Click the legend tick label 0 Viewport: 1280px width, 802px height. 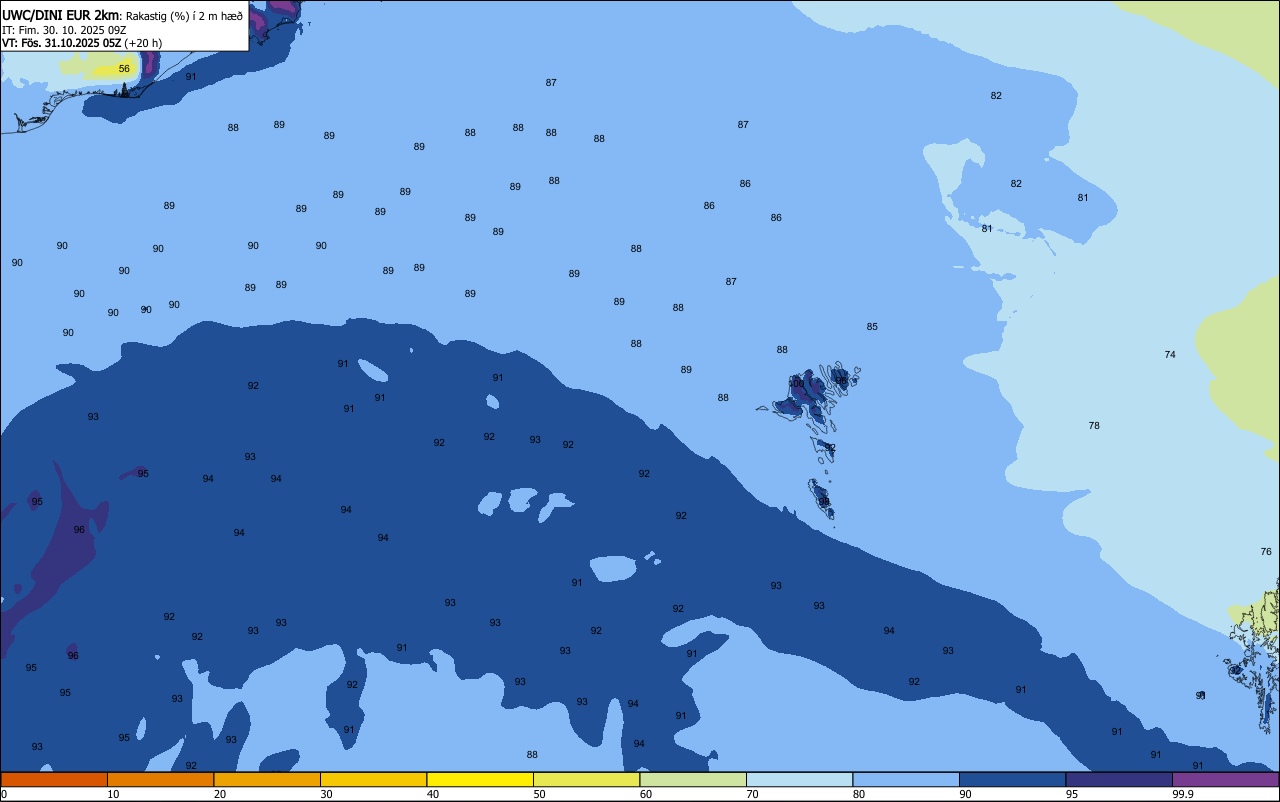click(4, 794)
